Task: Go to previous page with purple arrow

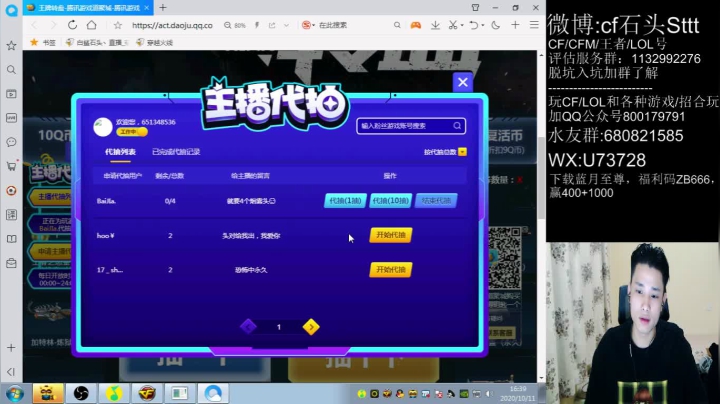Action: (248, 327)
